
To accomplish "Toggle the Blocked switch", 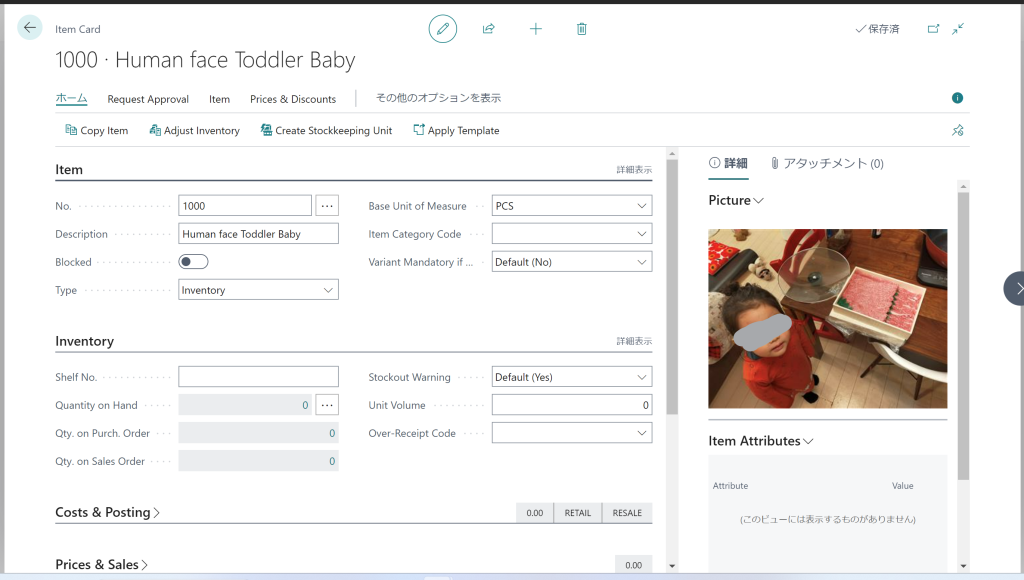I will 193,262.
